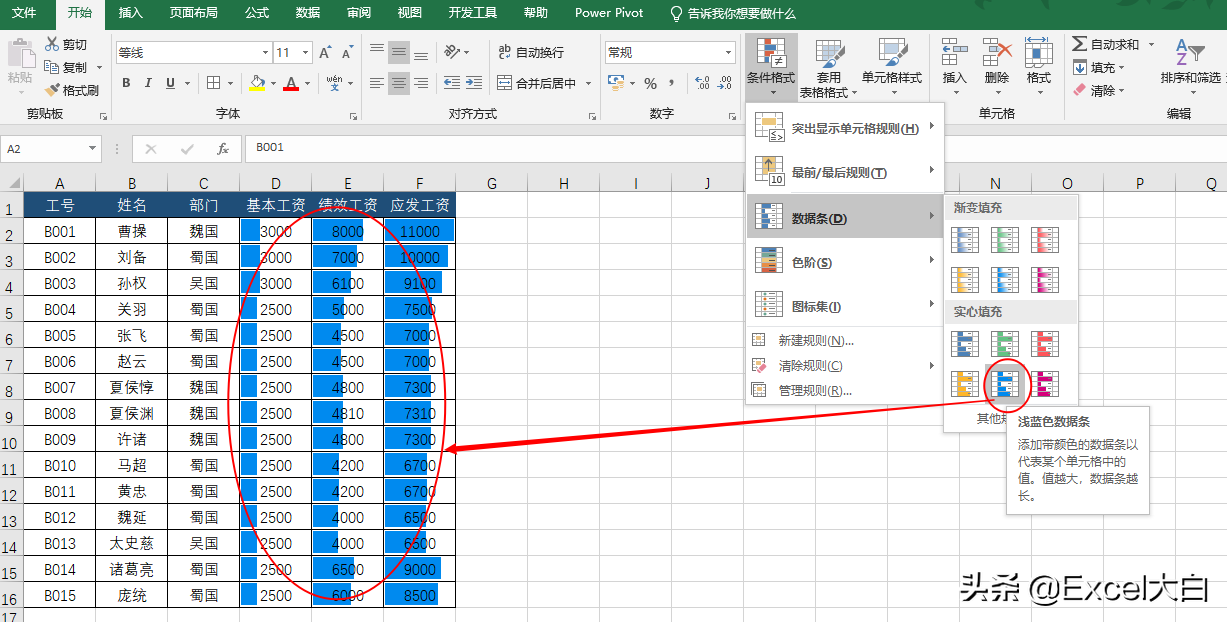Apply percent style format
The height and width of the screenshot is (622, 1227).
click(650, 83)
